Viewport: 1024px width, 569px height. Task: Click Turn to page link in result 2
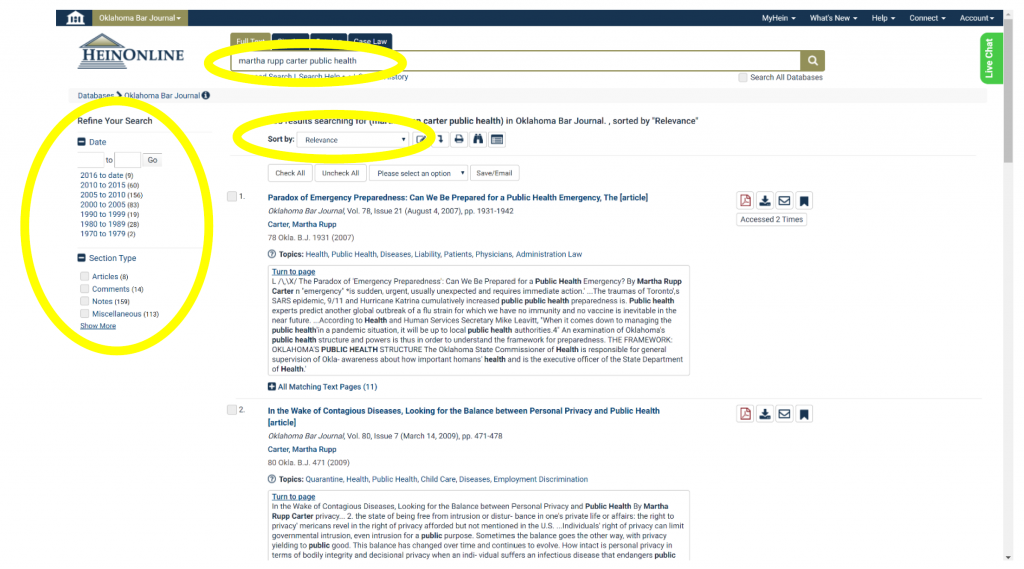click(293, 496)
